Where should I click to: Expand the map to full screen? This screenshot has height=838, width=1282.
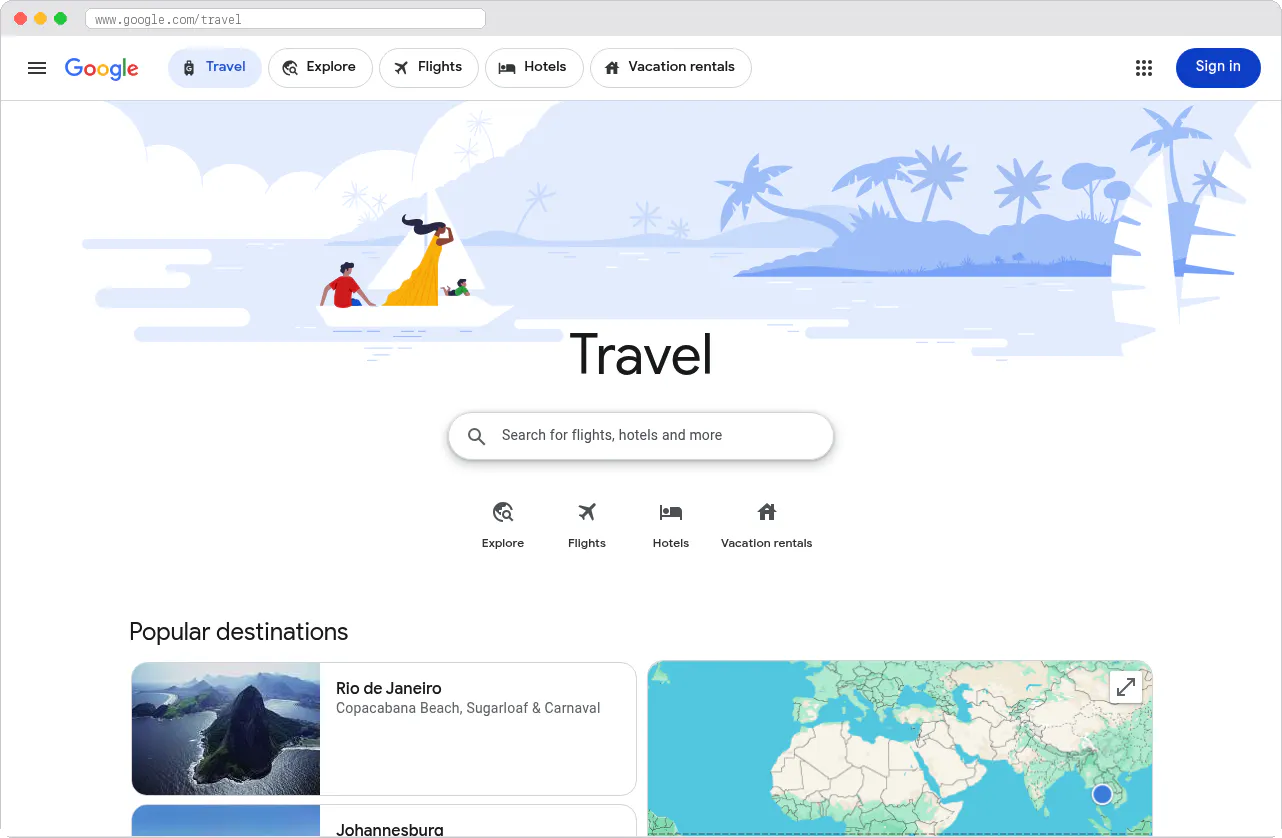[1126, 687]
